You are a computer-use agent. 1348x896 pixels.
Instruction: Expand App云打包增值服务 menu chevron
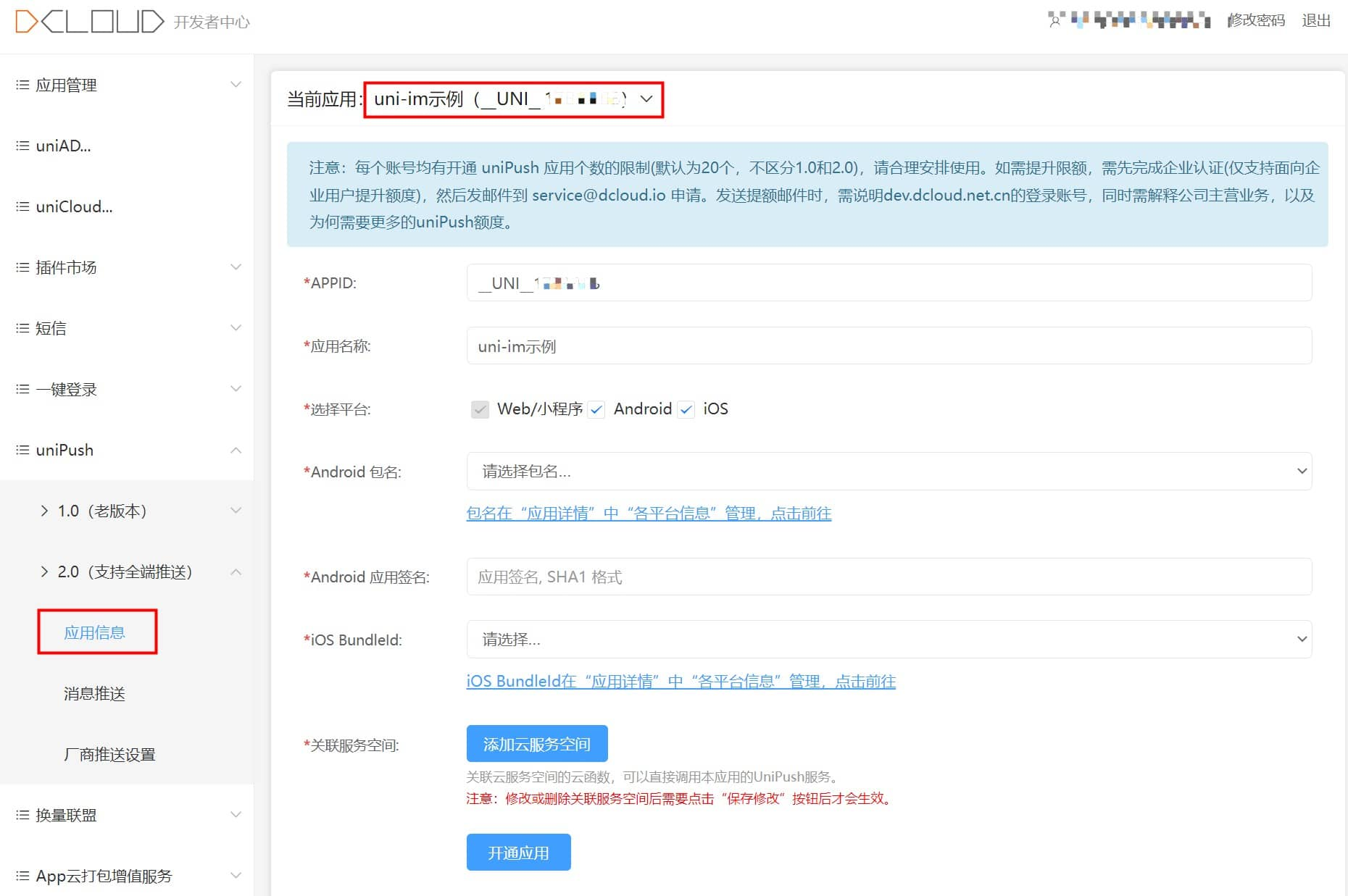(x=236, y=876)
